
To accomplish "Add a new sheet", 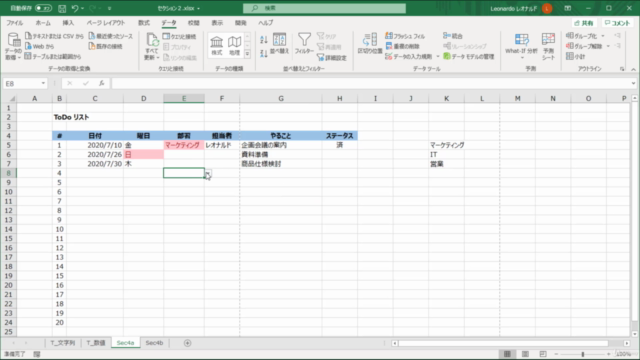I will pos(187,343).
